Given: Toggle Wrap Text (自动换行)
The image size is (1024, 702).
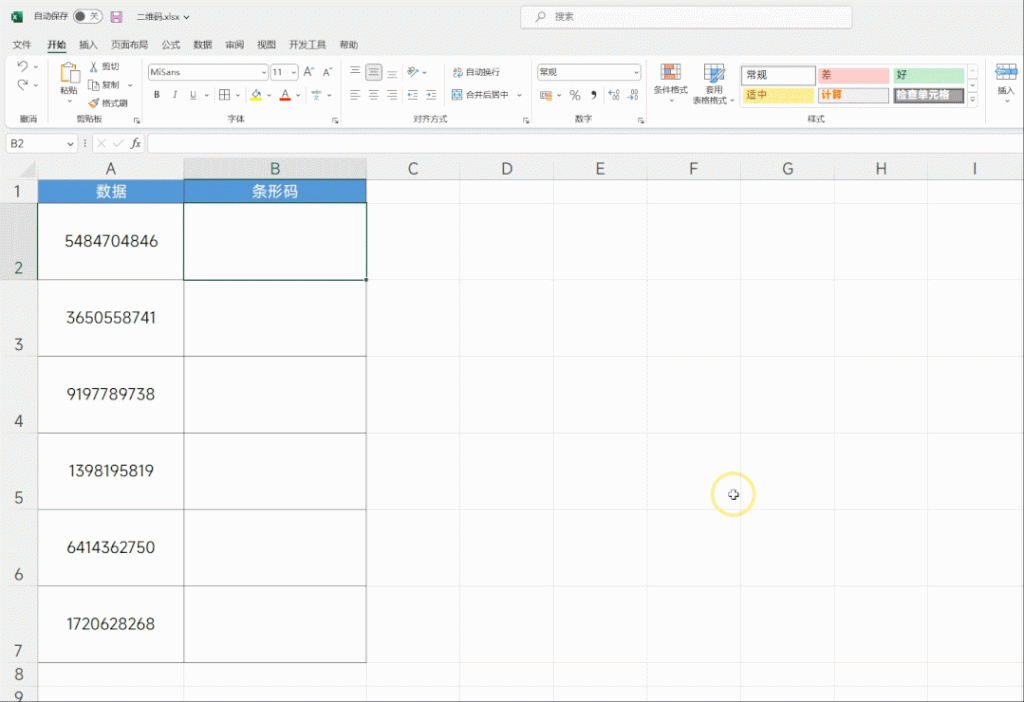Looking at the screenshot, I should [476, 72].
